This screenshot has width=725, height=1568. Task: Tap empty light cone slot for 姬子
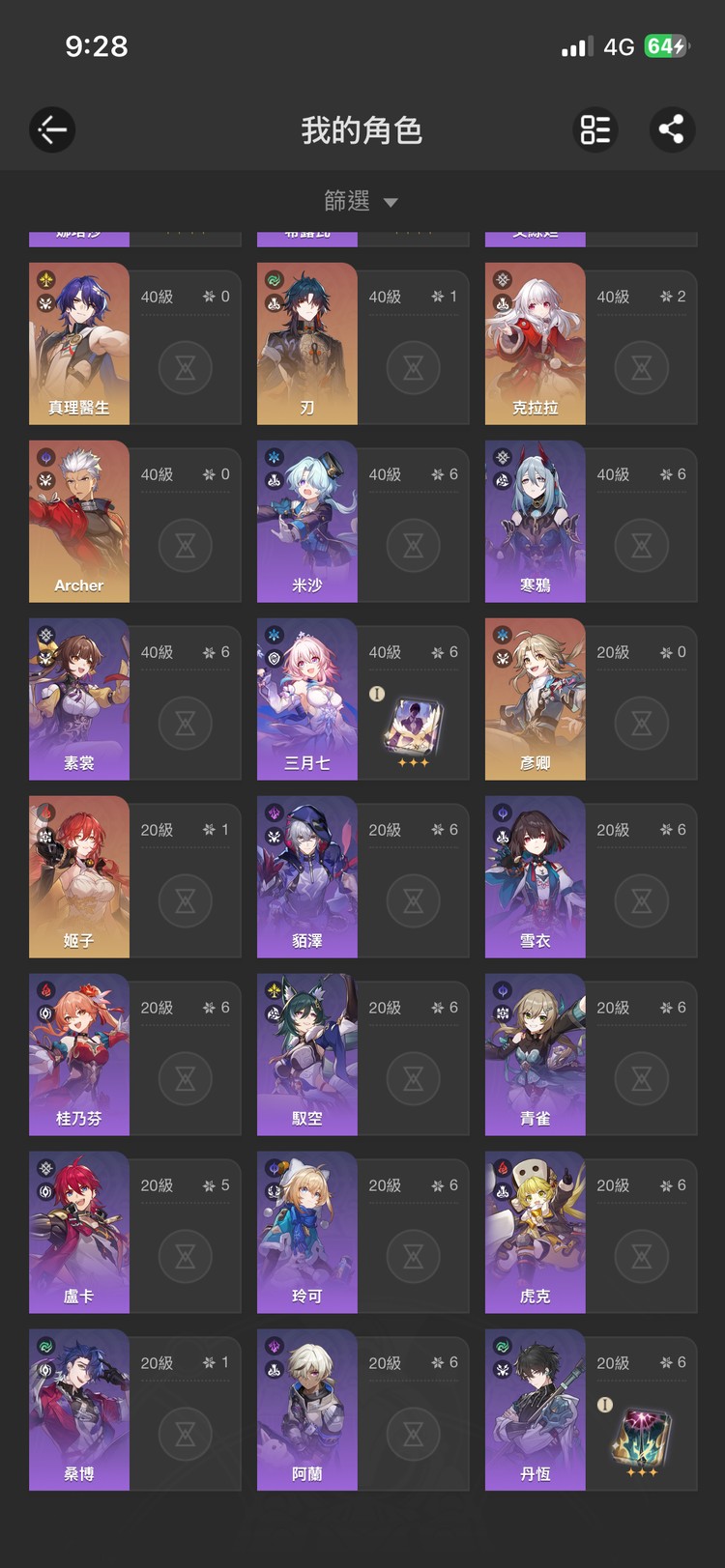186,901
